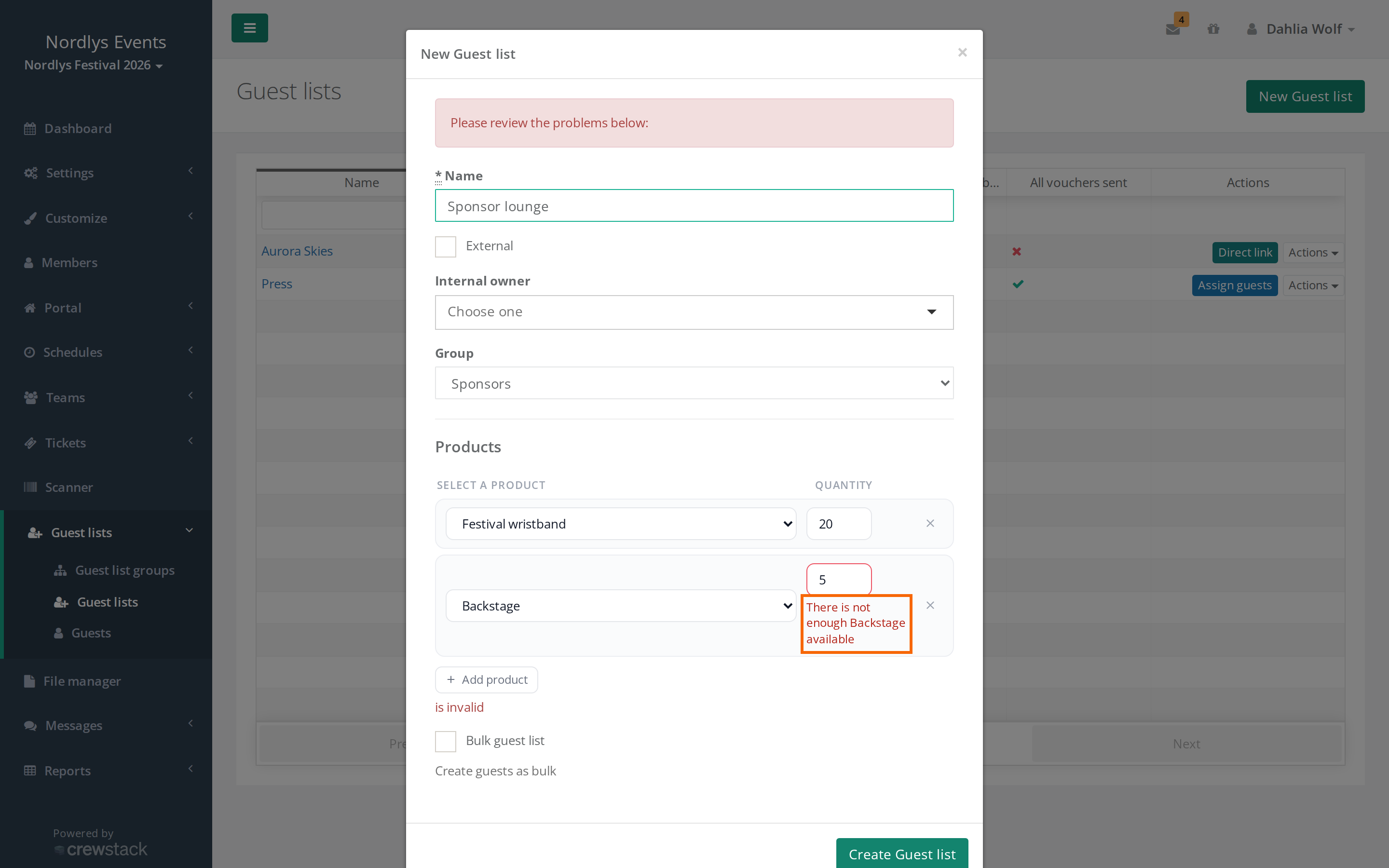This screenshot has width=1389, height=868.
Task: Click Assign guests for the Press row
Action: (1234, 285)
